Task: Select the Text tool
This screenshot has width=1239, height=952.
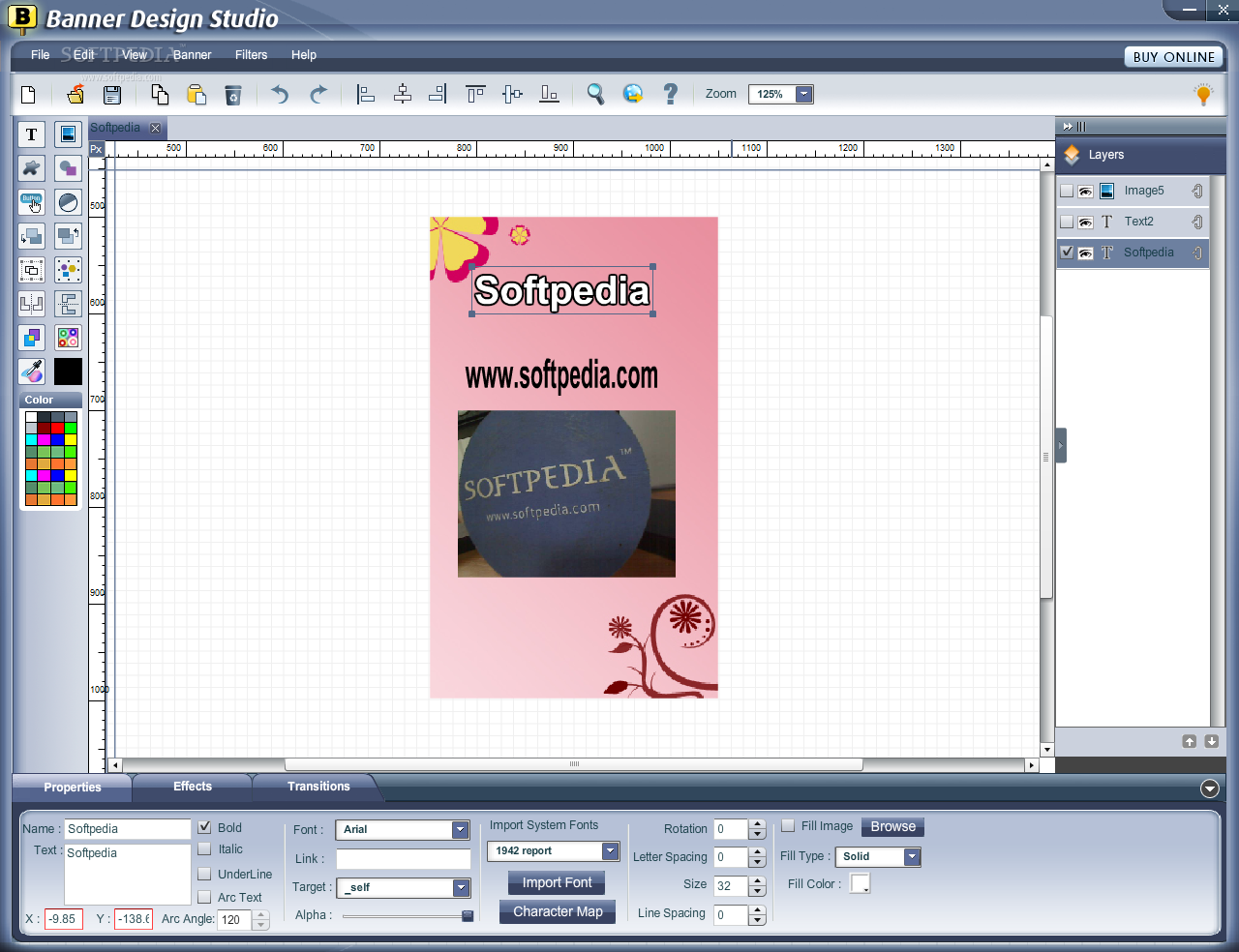Action: click(32, 134)
